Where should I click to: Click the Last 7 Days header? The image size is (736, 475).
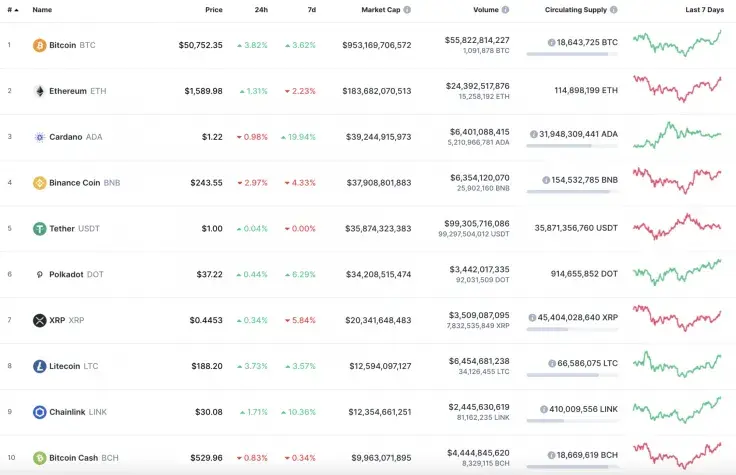point(705,9)
